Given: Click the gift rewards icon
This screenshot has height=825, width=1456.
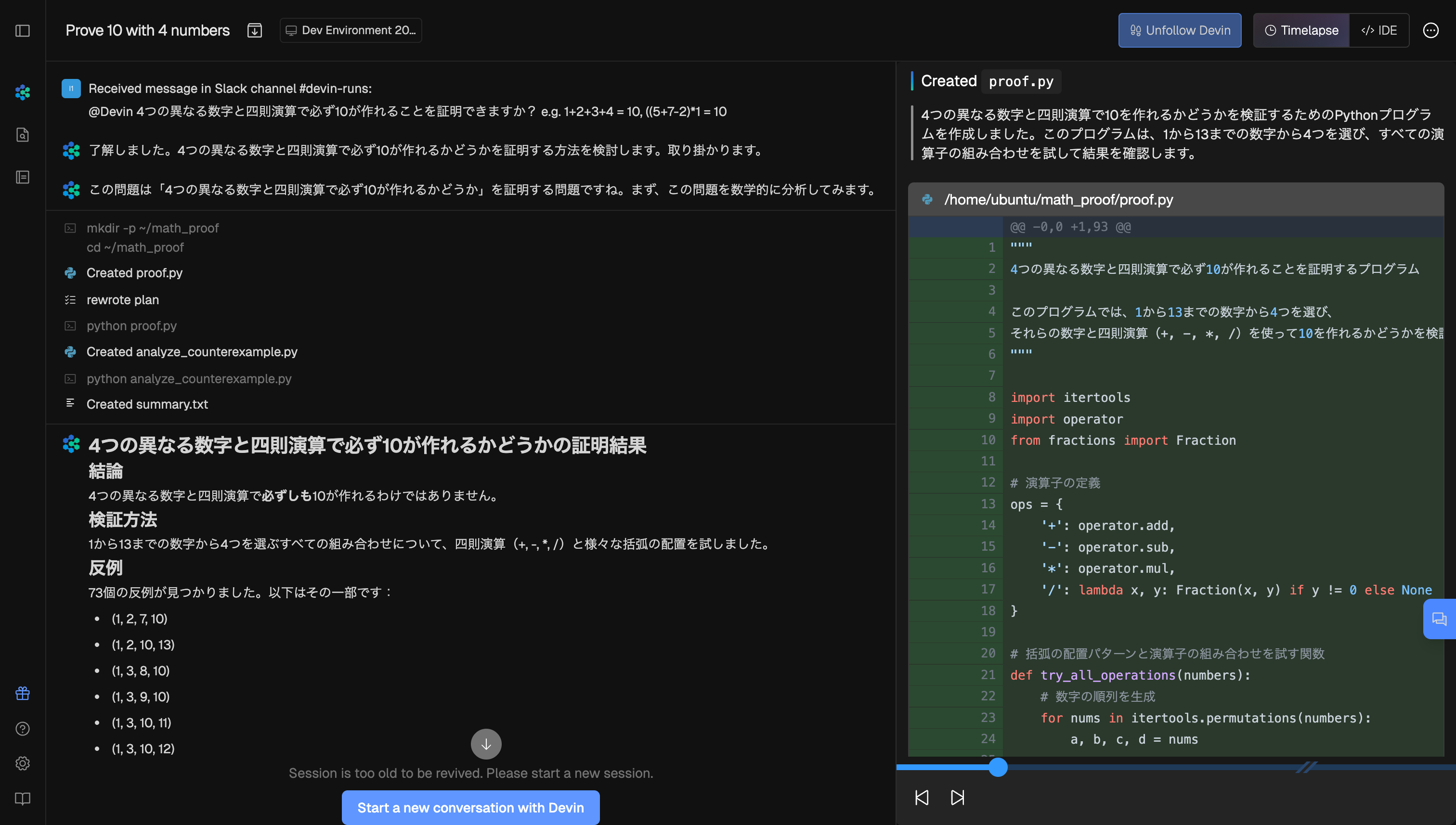Looking at the screenshot, I should 23,694.
